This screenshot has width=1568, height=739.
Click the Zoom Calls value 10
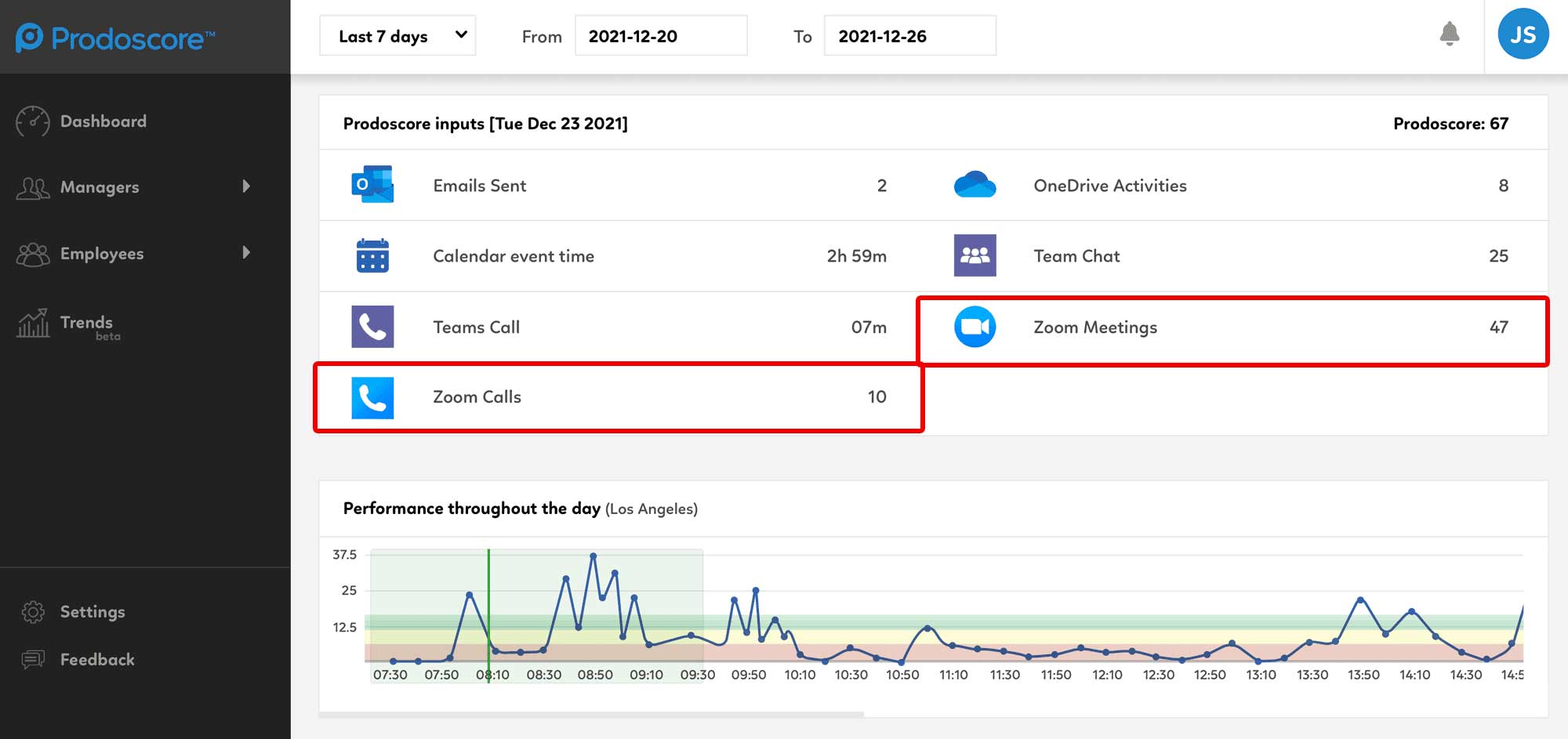(x=877, y=397)
